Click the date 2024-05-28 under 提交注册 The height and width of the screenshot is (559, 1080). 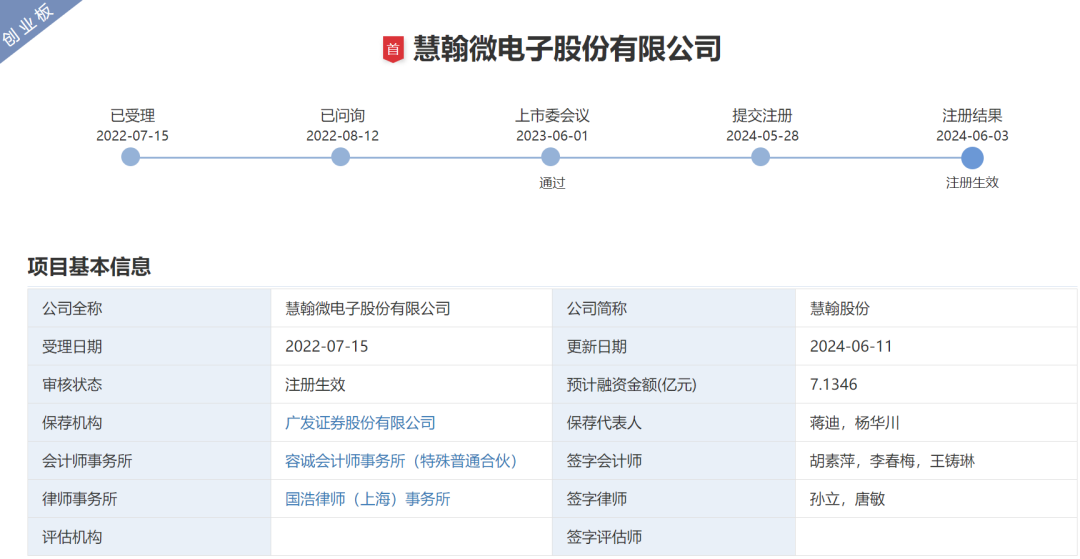click(x=762, y=136)
